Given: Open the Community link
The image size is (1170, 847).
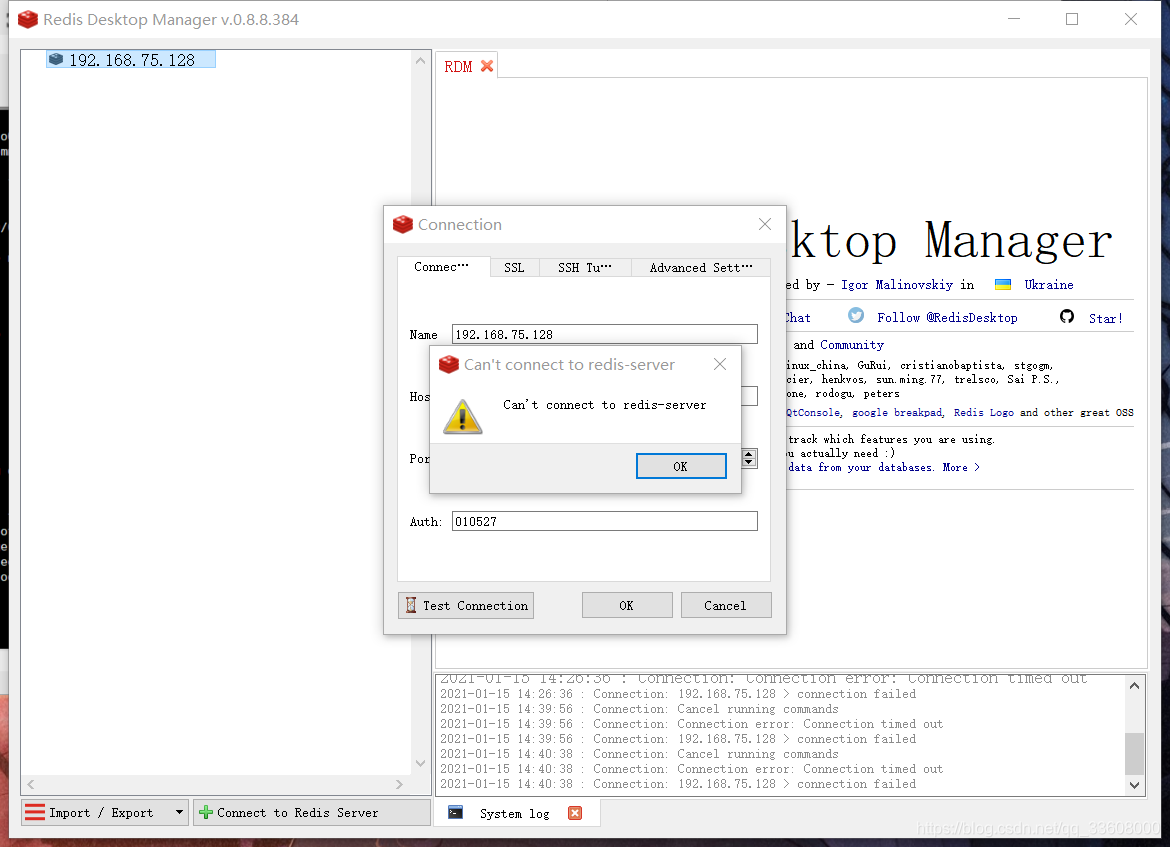Looking at the screenshot, I should 852,345.
